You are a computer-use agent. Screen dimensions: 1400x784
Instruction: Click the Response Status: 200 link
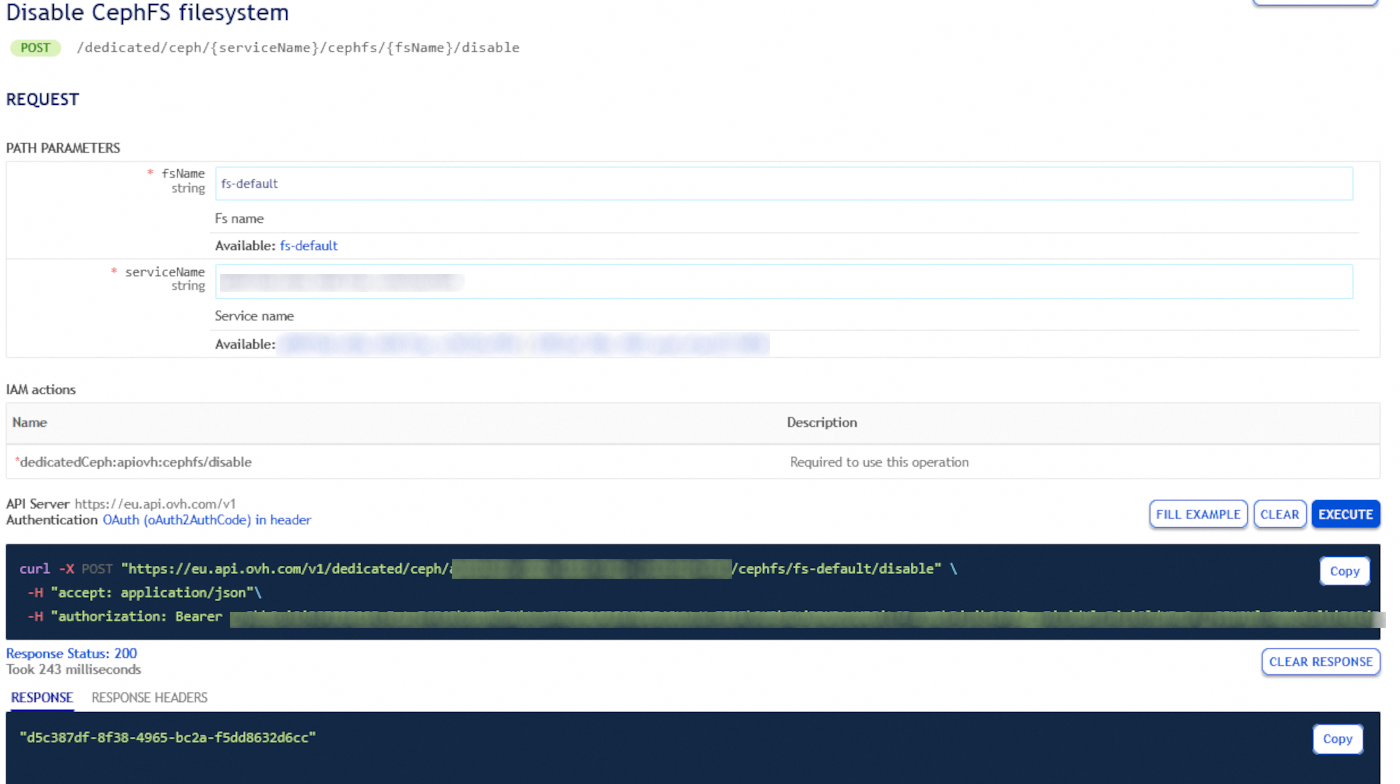click(x=71, y=653)
